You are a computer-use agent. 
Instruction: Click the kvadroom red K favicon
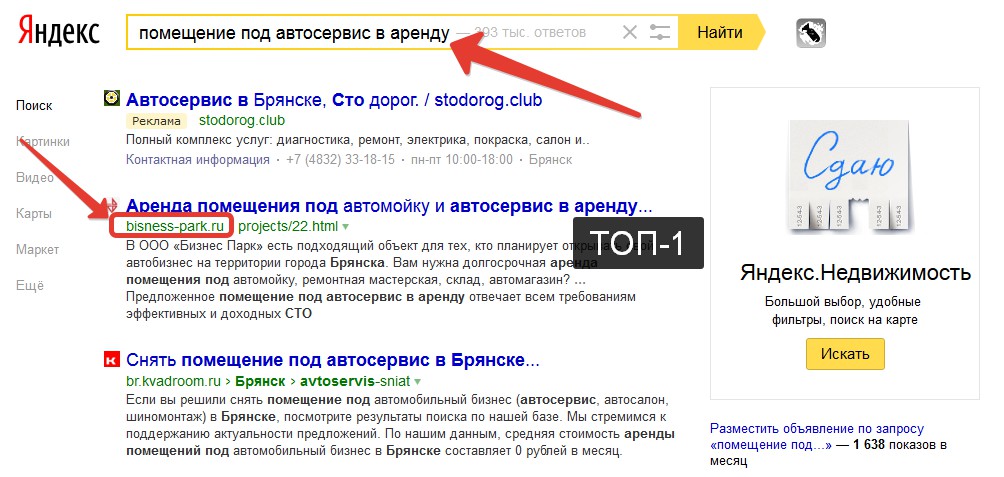click(x=111, y=359)
